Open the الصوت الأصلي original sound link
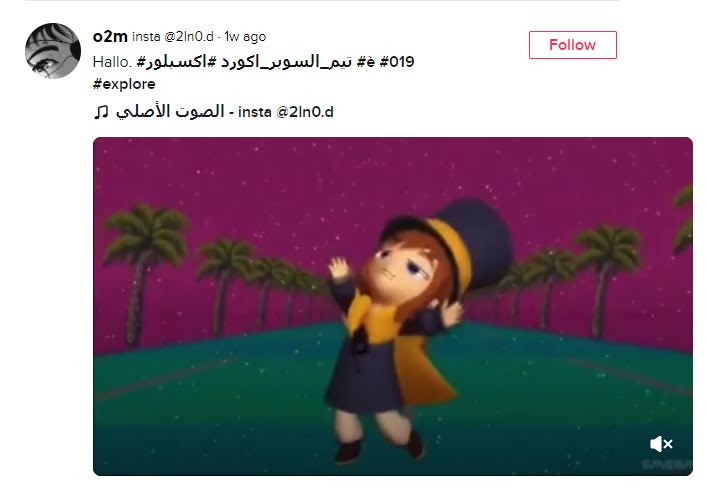The image size is (707, 493). point(170,111)
